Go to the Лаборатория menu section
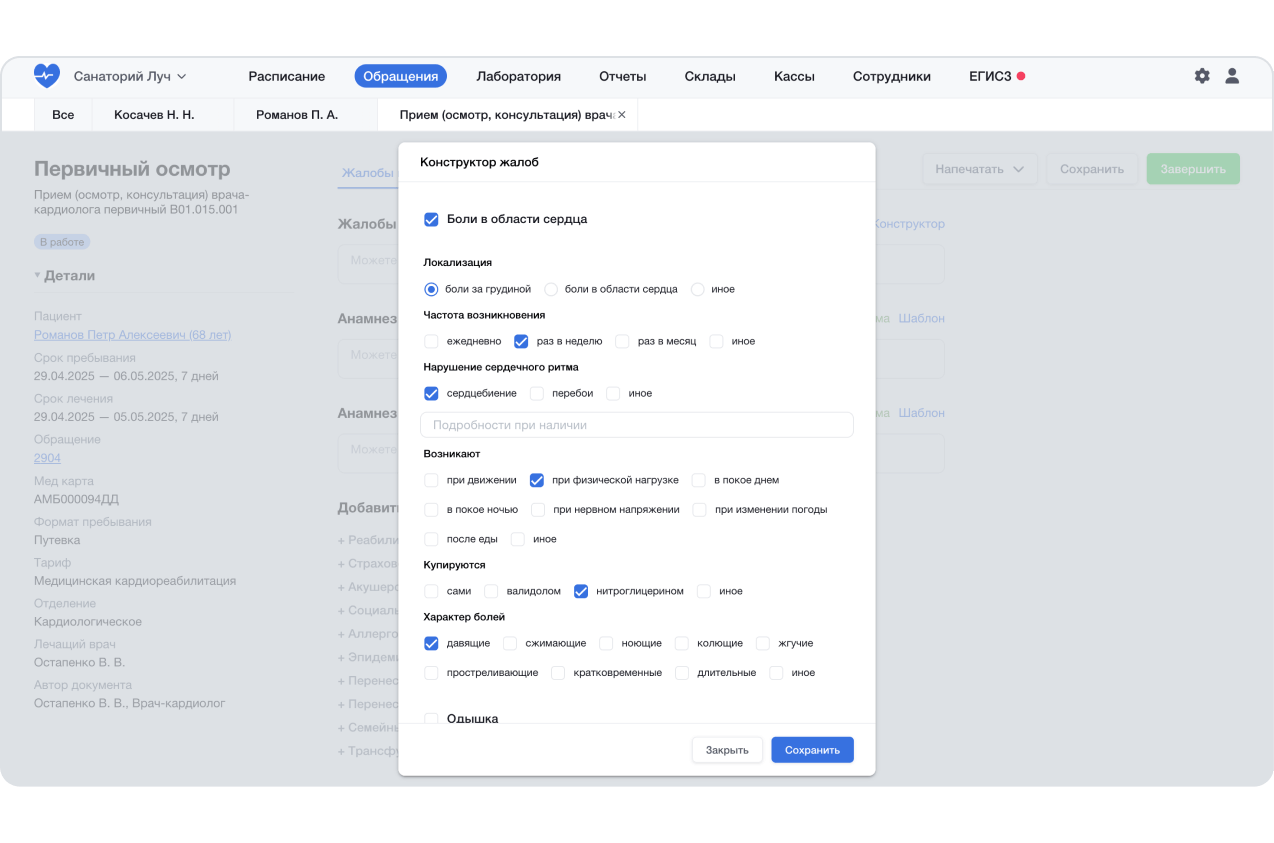The height and width of the screenshot is (843, 1274). coord(518,76)
